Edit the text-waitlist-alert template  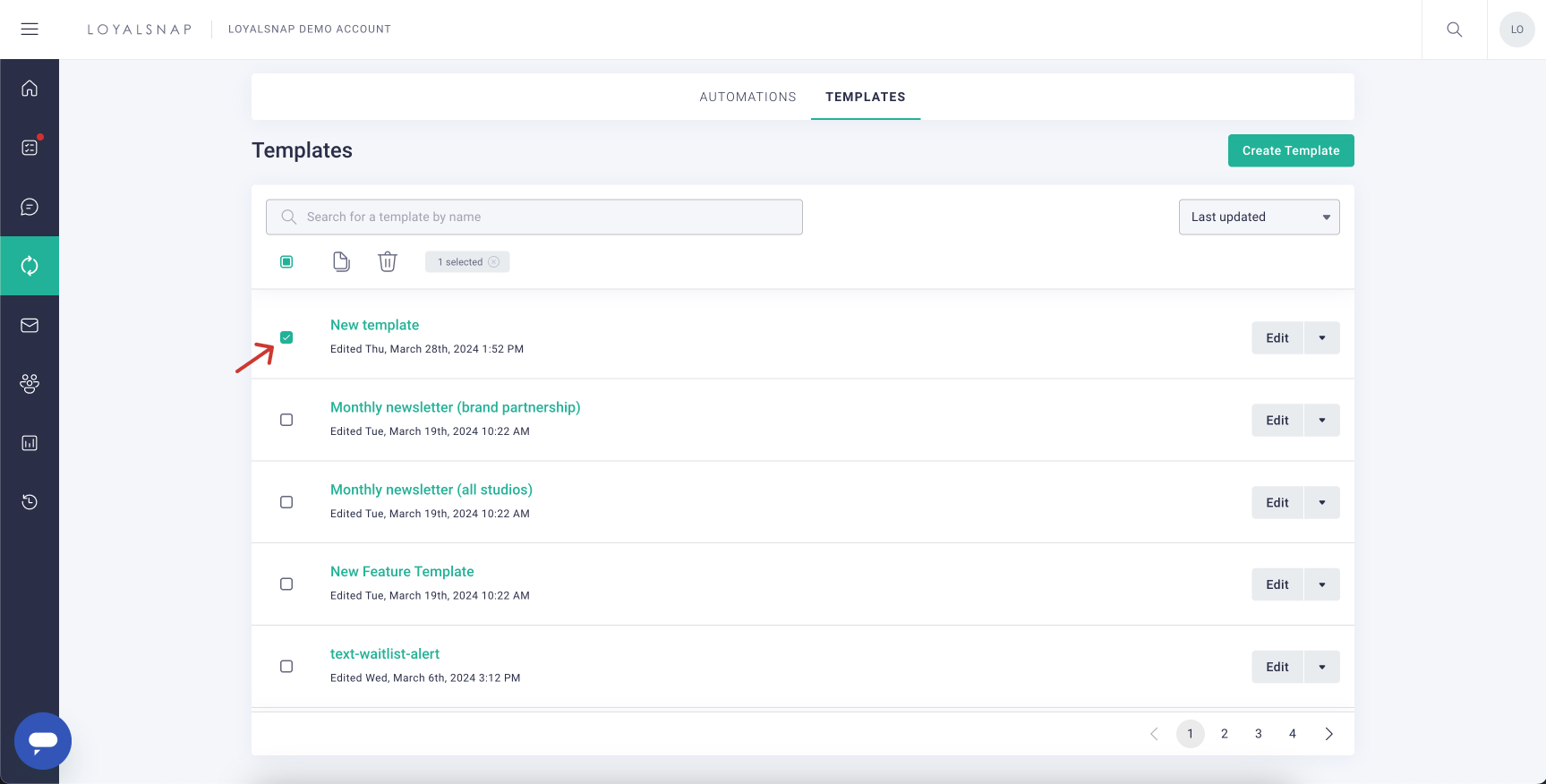pos(1277,667)
